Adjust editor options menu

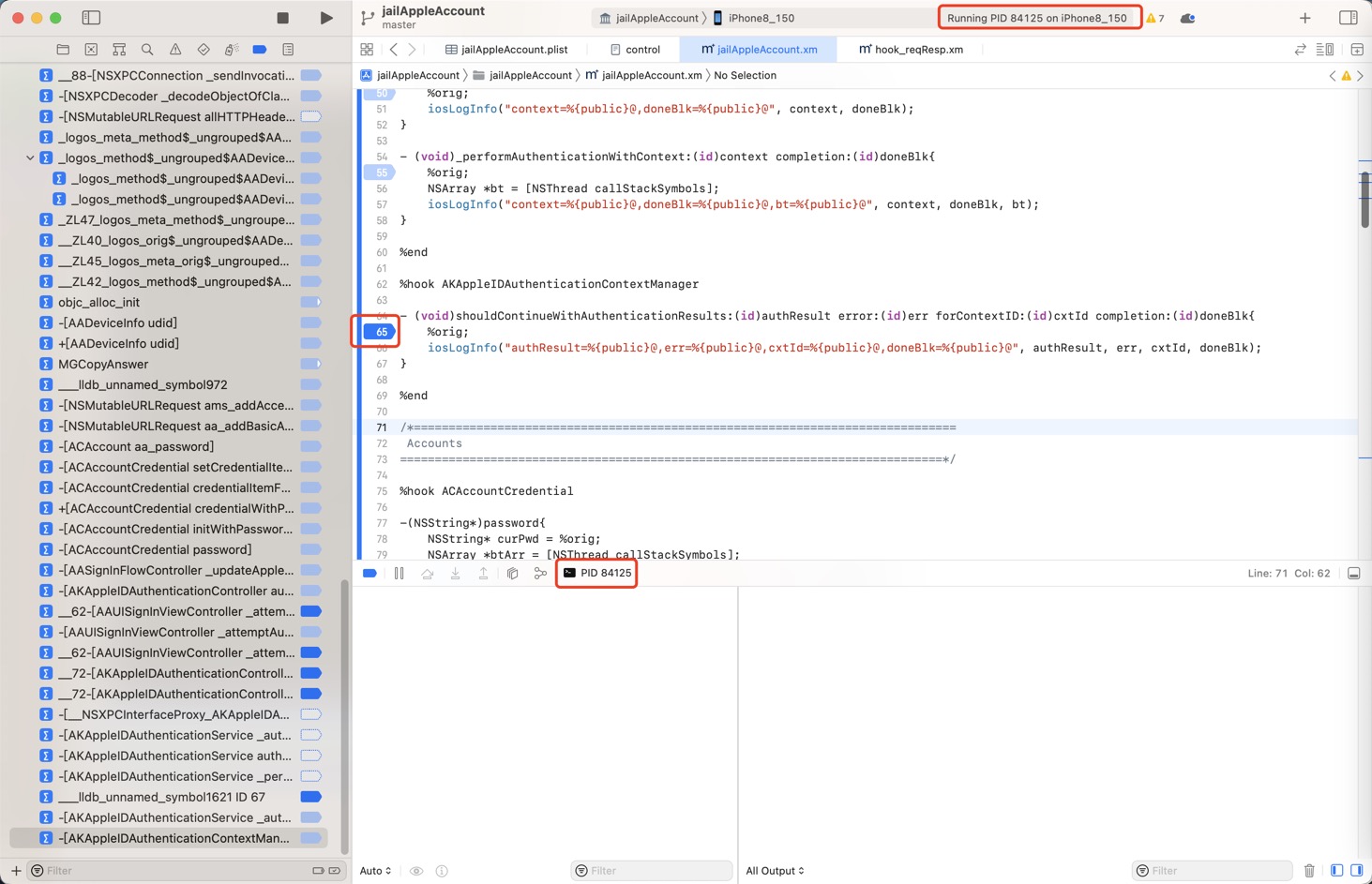point(1325,50)
